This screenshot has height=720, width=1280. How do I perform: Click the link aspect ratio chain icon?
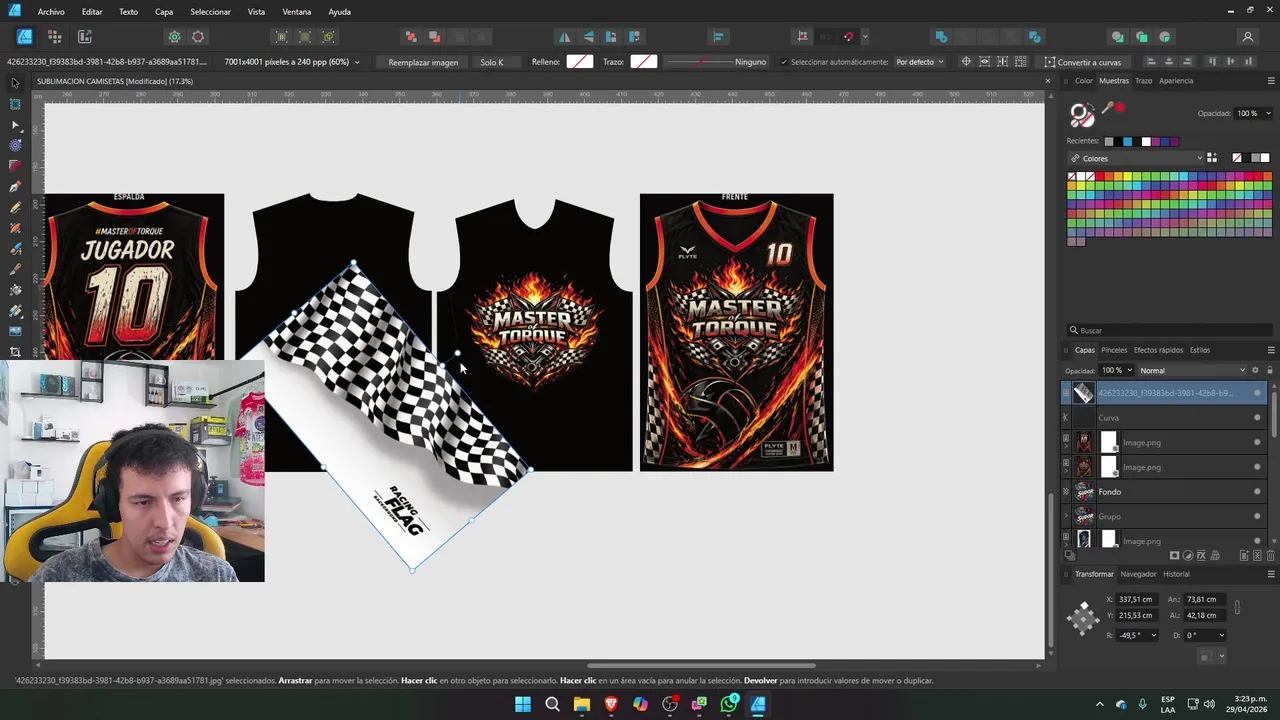(x=1237, y=607)
